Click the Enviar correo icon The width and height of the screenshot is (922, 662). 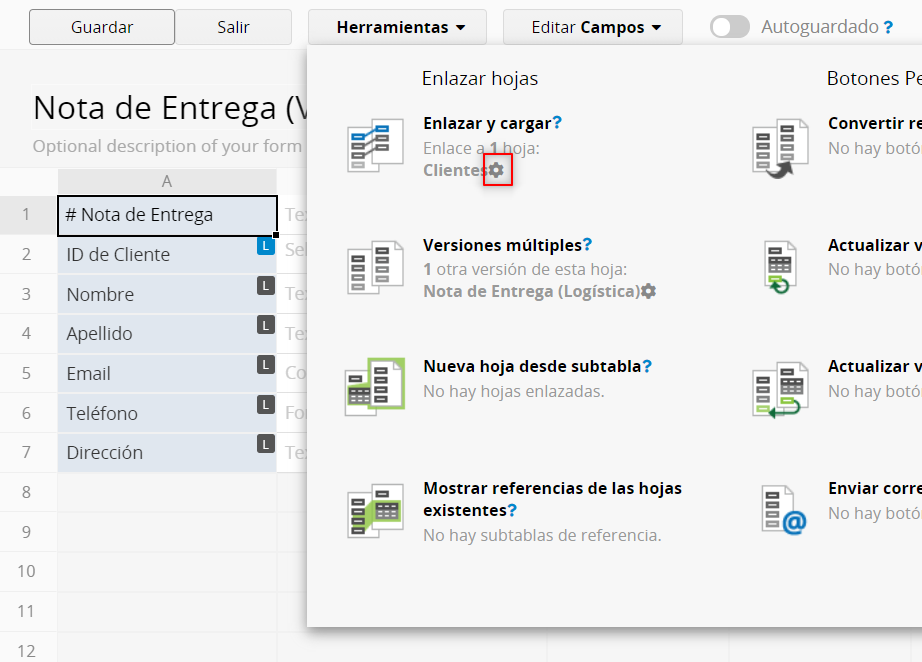click(x=781, y=510)
